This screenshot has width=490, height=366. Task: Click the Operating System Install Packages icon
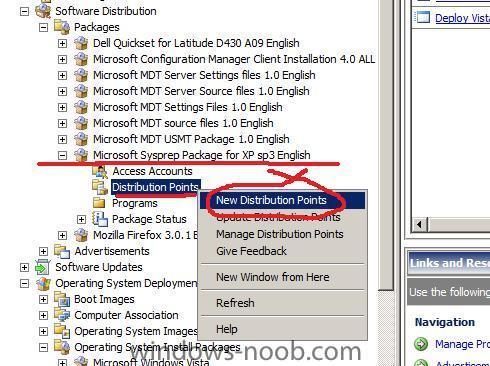click(62, 347)
